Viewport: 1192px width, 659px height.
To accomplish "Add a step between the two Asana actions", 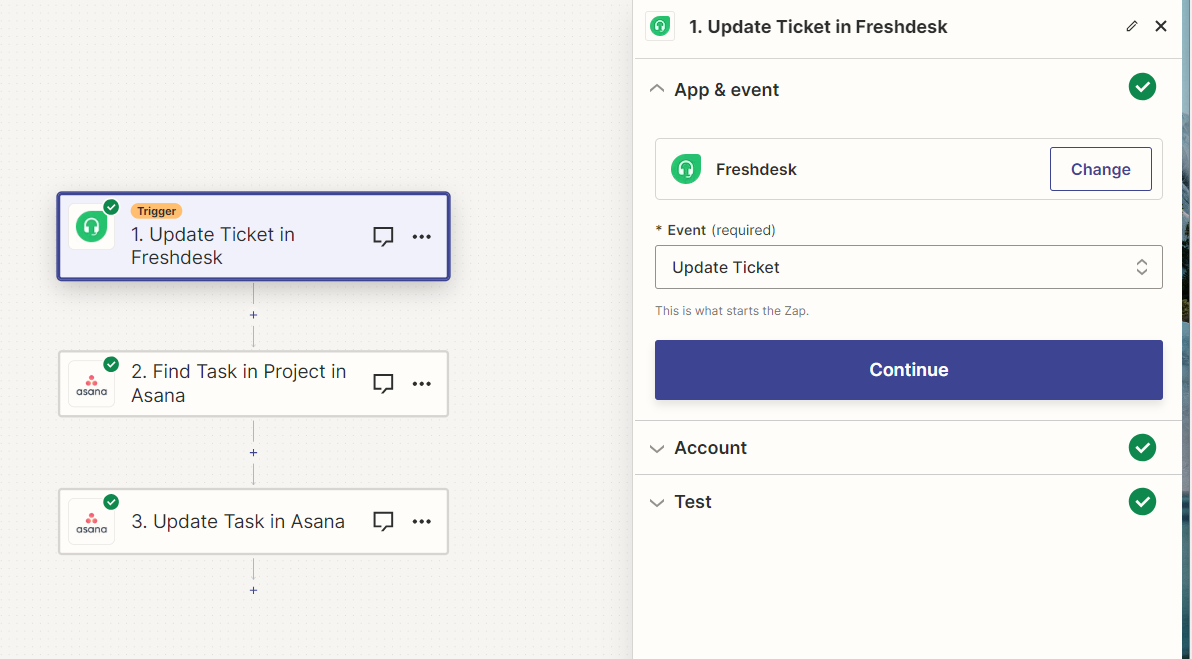I will tap(253, 452).
